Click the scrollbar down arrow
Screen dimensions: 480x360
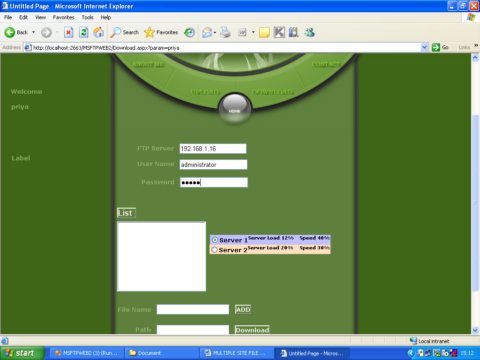pyautogui.click(x=475, y=330)
